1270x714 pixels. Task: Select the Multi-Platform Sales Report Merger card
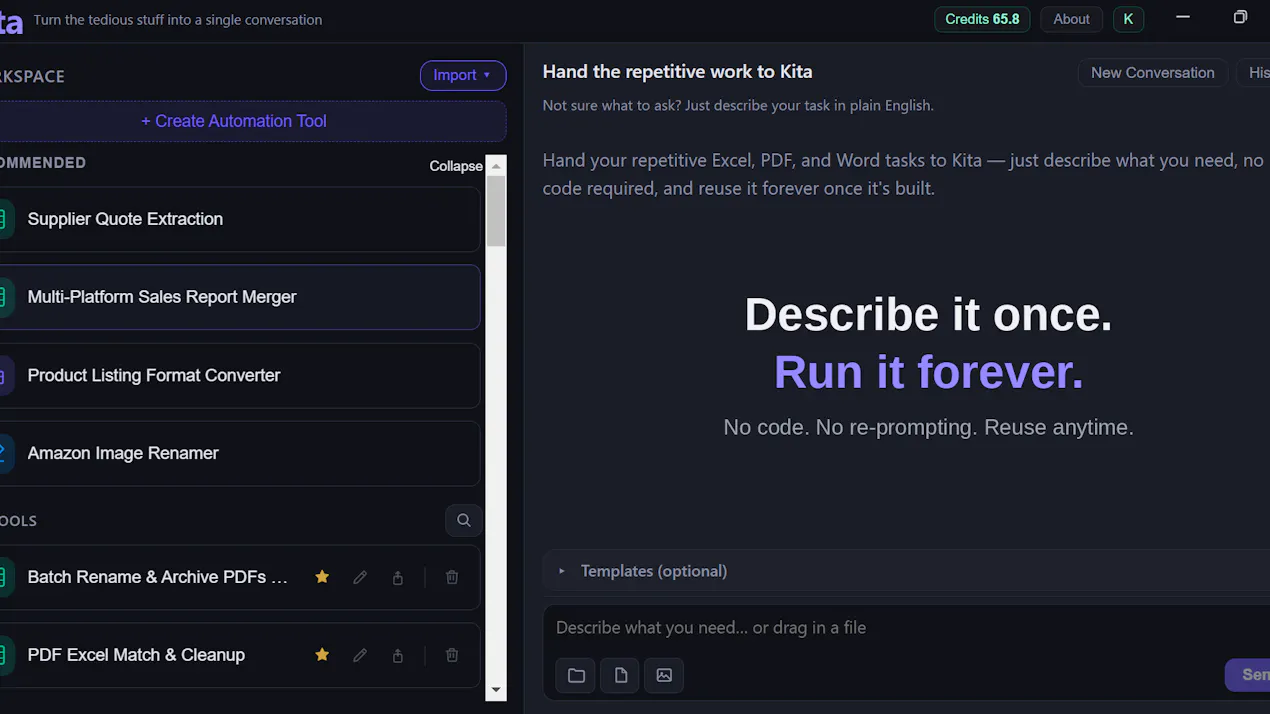(x=240, y=297)
